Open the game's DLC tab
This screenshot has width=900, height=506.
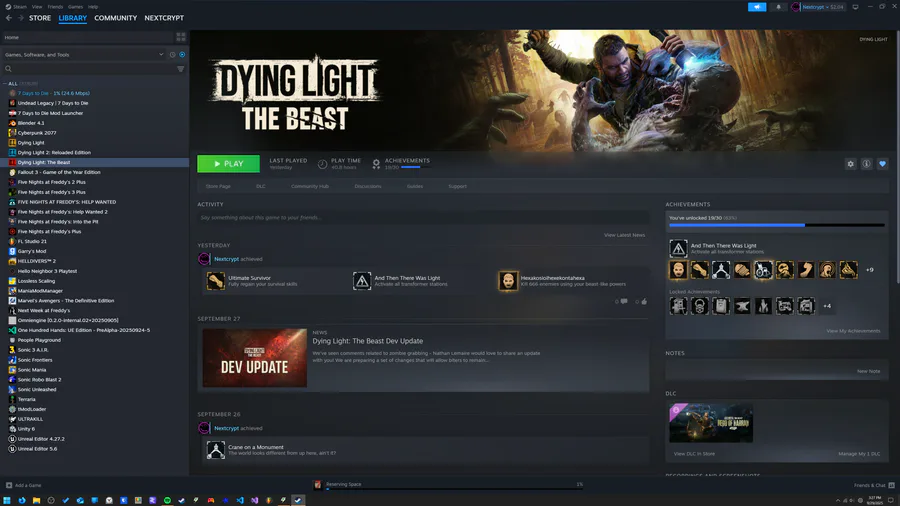pyautogui.click(x=261, y=186)
